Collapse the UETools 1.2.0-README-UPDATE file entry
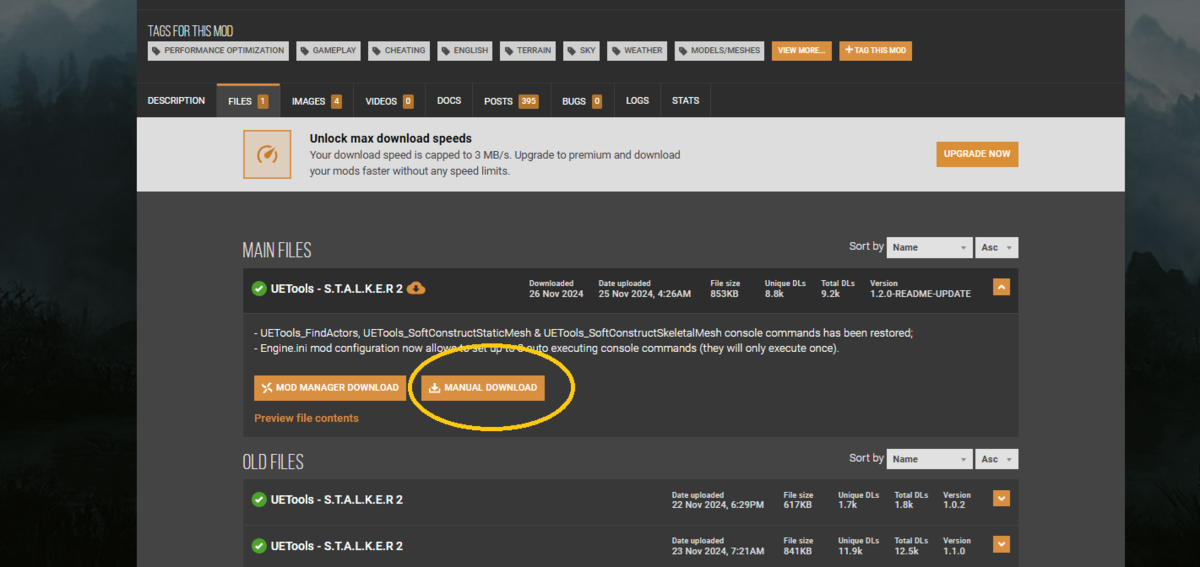The height and width of the screenshot is (567, 1200). click(1001, 287)
